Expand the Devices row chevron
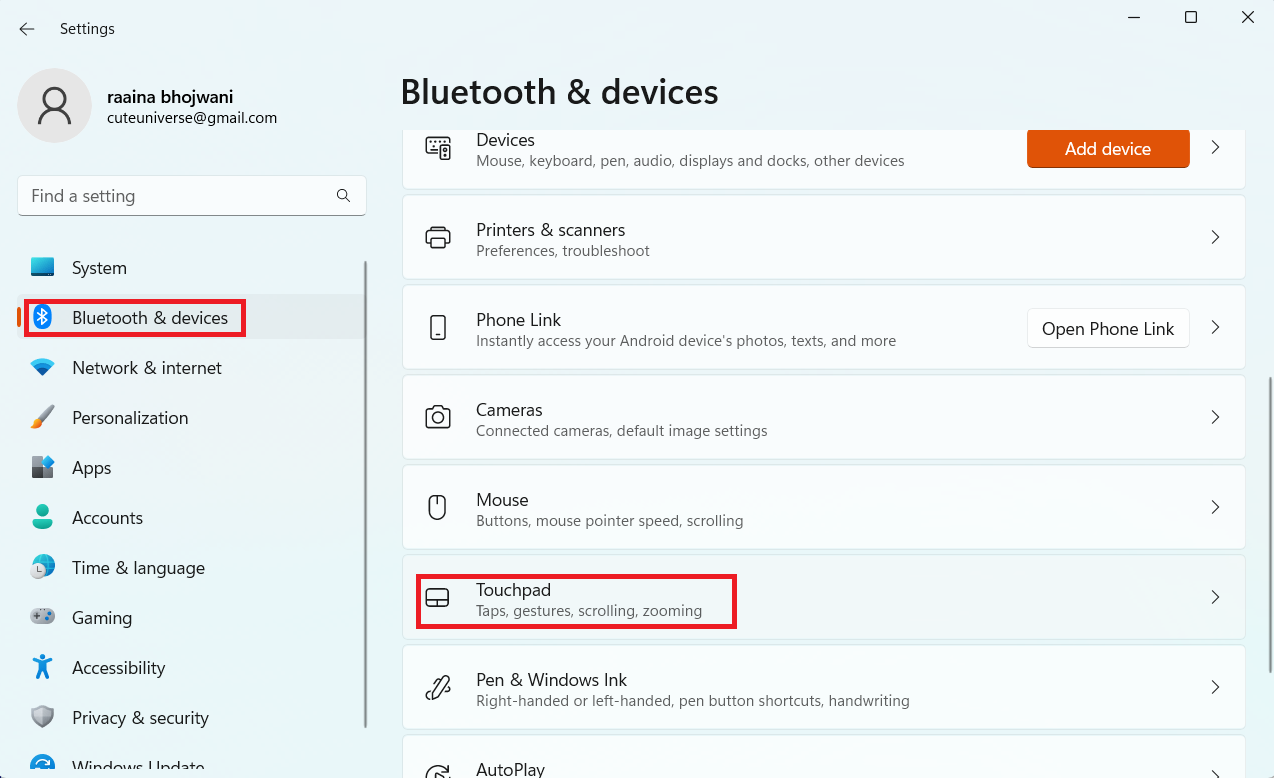The width and height of the screenshot is (1274, 778). coord(1215,148)
